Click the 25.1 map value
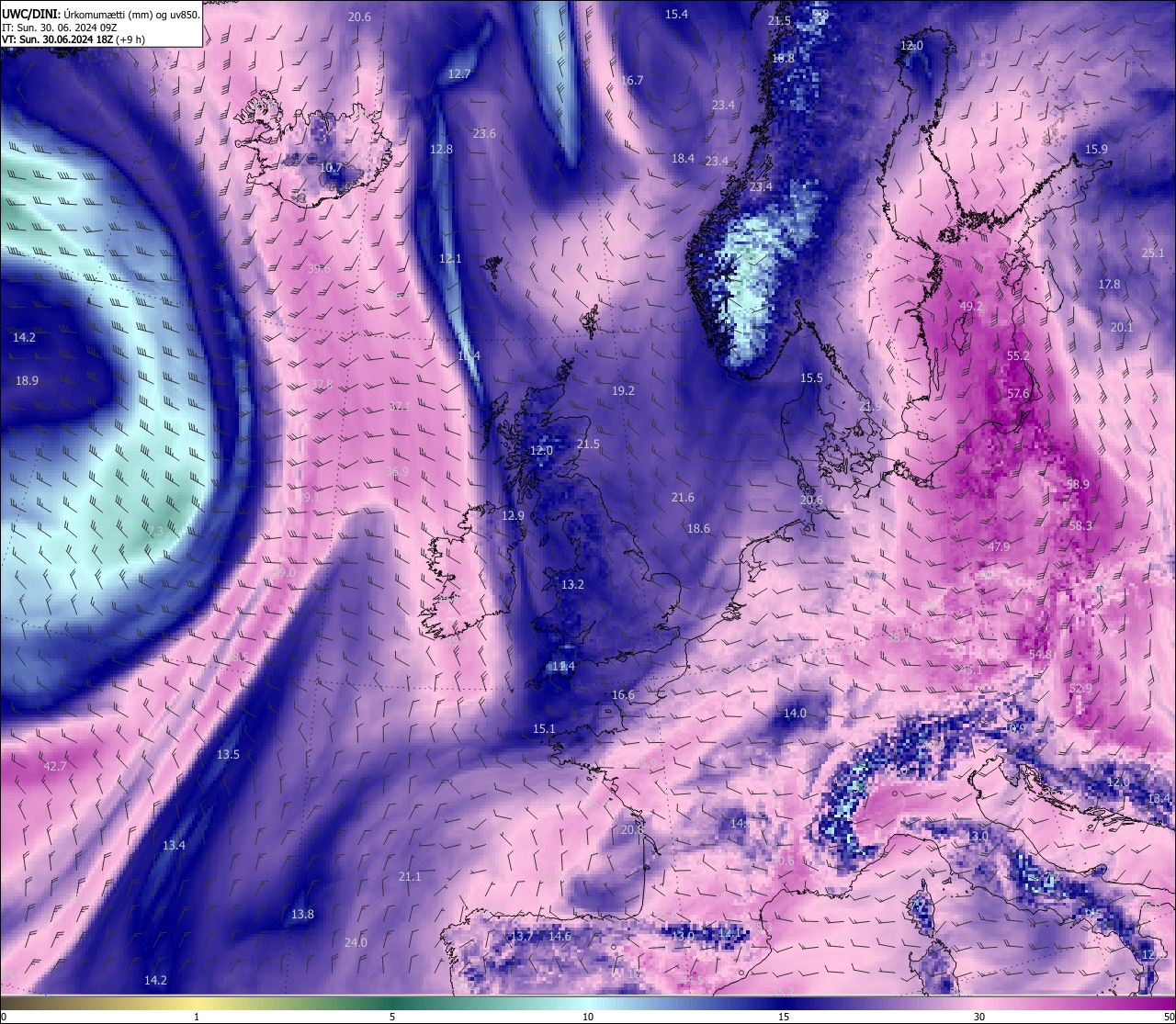Screen dimensions: 1176x1024 (x=1152, y=253)
